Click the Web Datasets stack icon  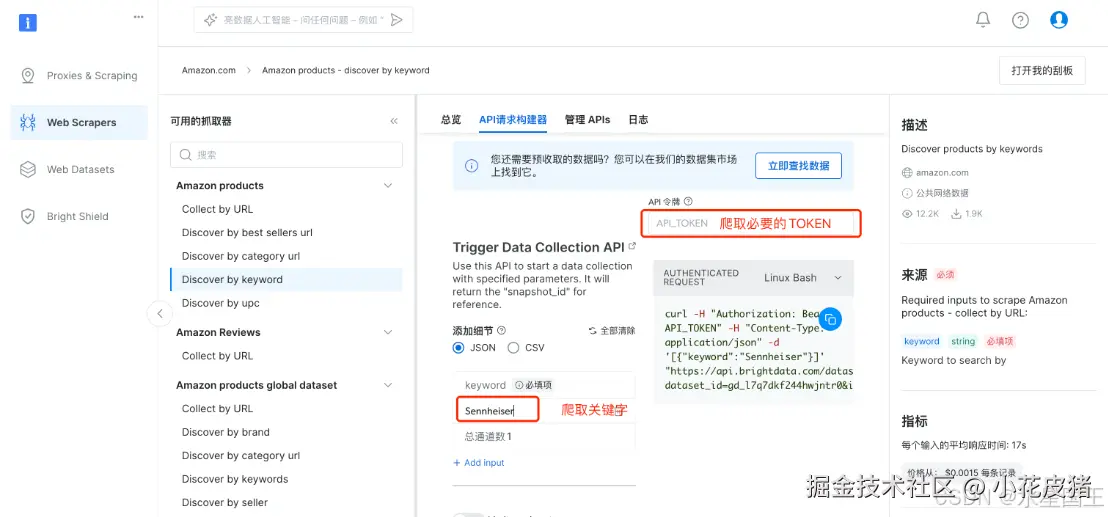[x=28, y=170]
